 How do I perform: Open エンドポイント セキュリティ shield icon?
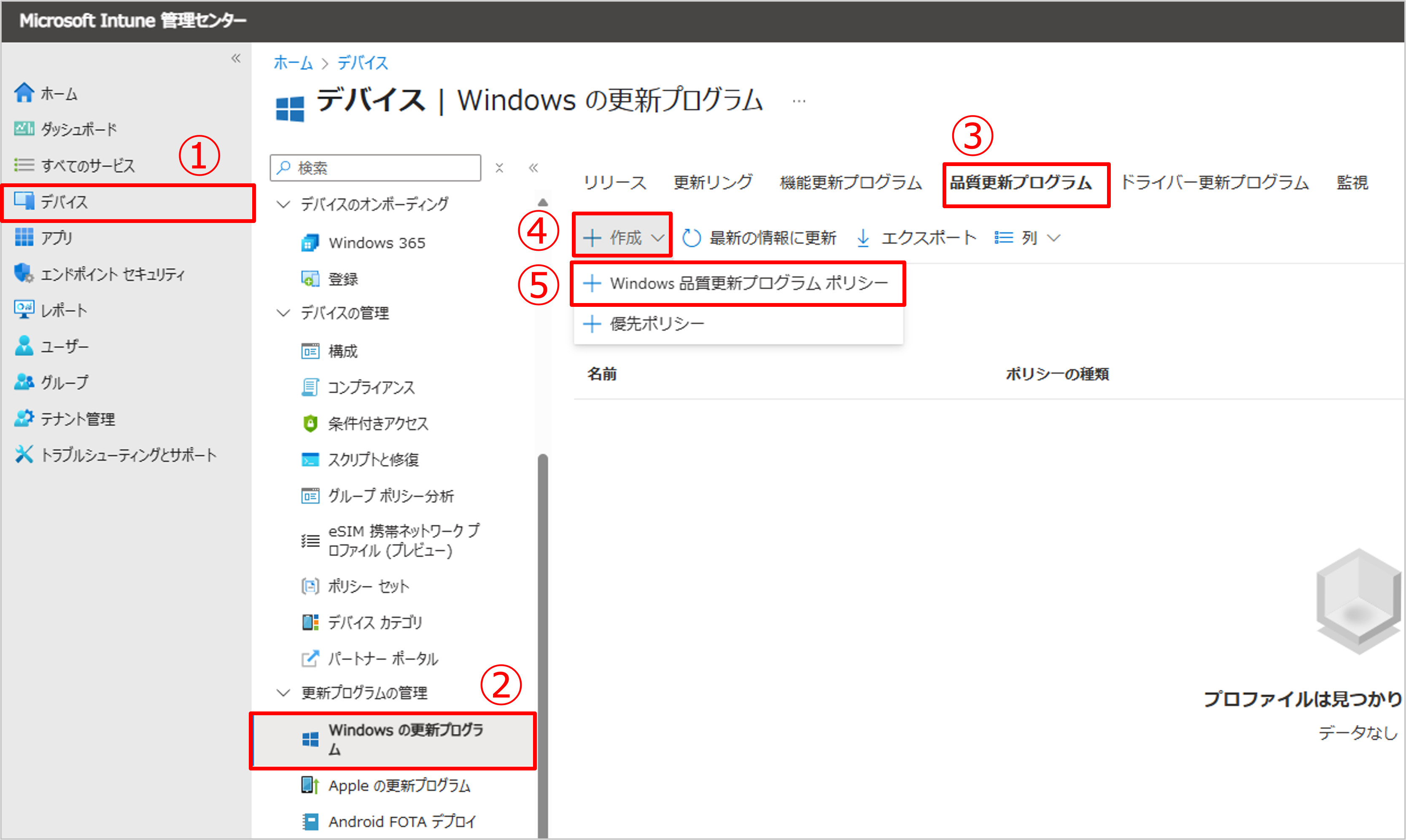24,274
